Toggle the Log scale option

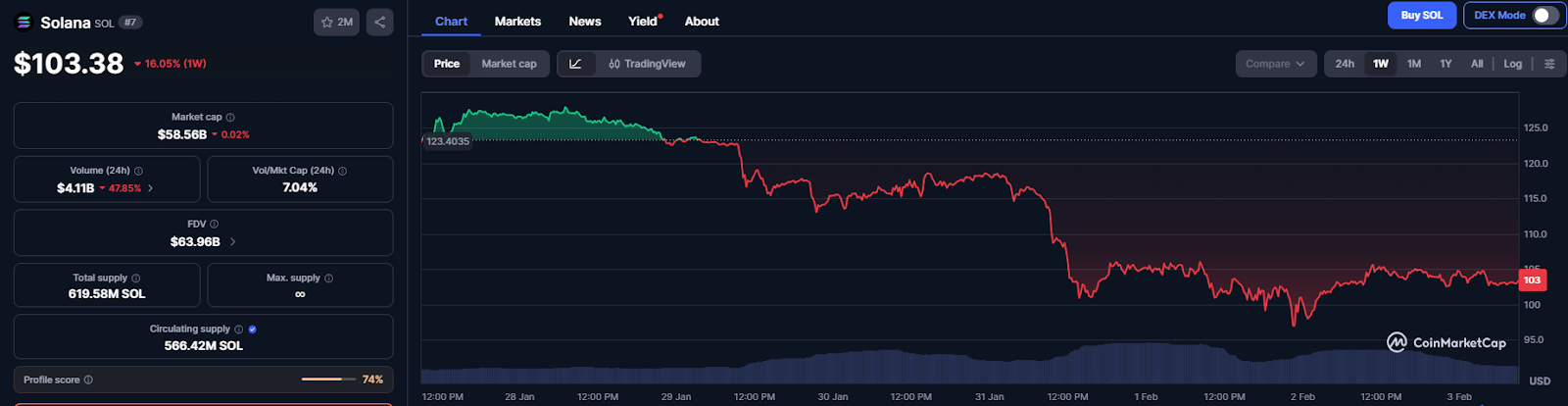(x=1512, y=64)
